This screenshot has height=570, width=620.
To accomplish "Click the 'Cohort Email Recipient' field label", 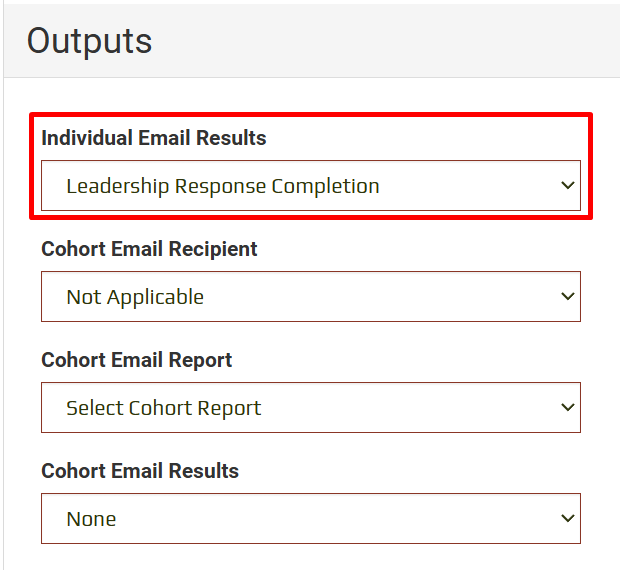I will (149, 249).
